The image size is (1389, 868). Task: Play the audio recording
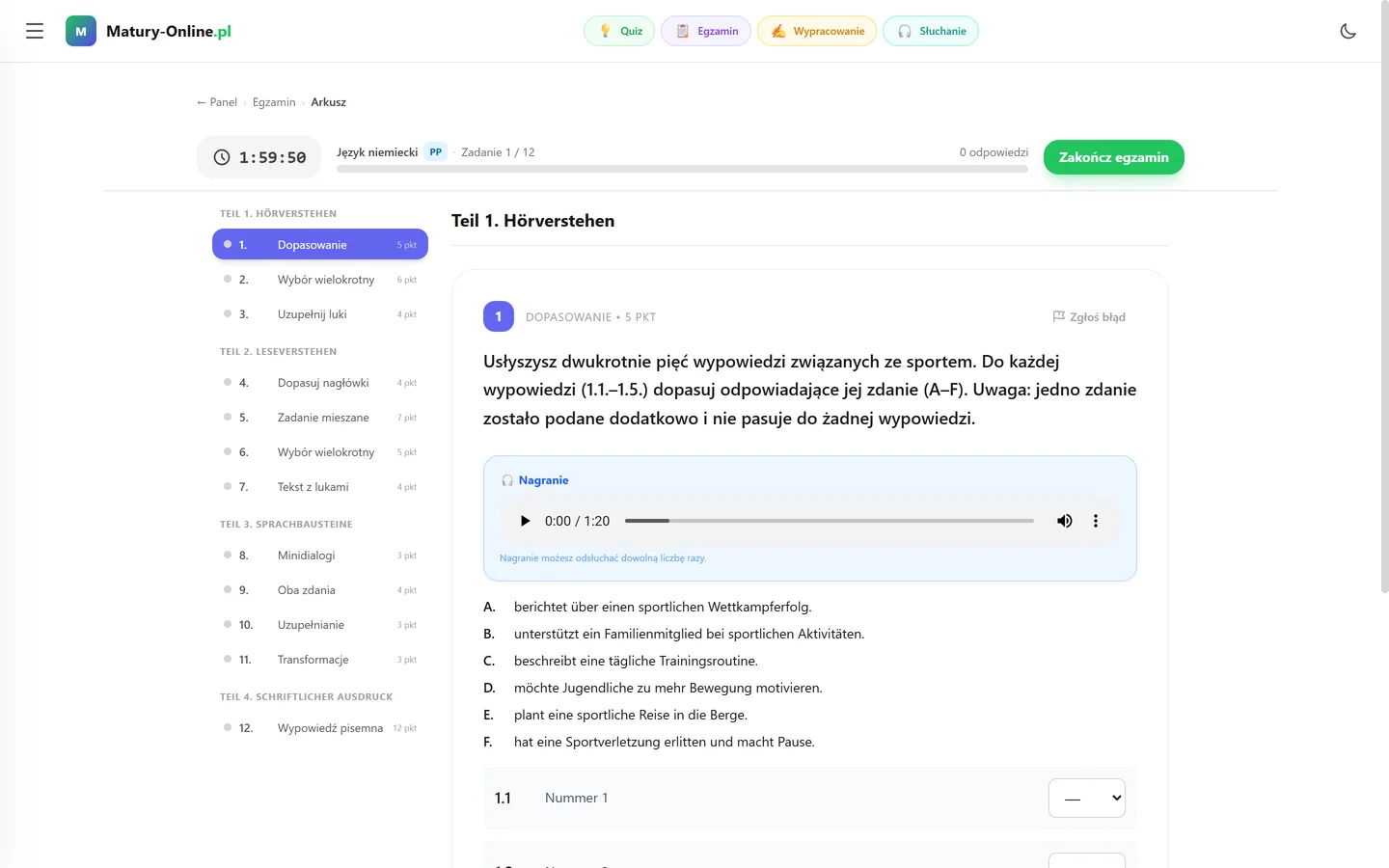pos(525,521)
